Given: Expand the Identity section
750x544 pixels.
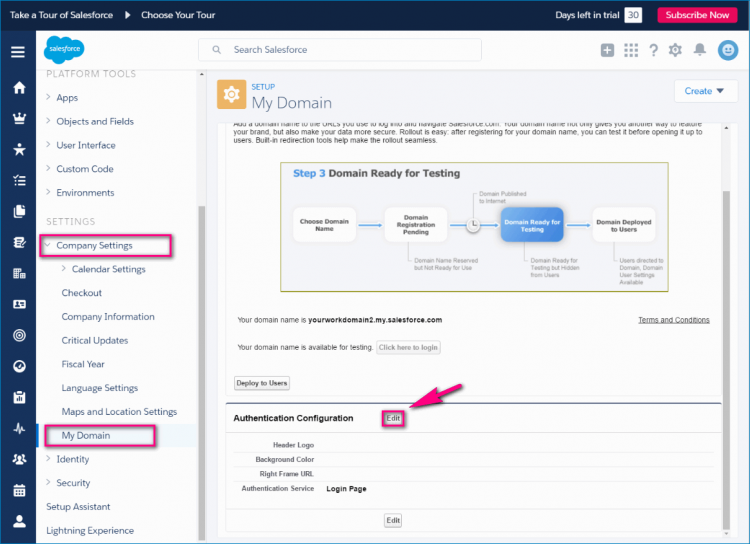Looking at the screenshot, I should [48, 459].
